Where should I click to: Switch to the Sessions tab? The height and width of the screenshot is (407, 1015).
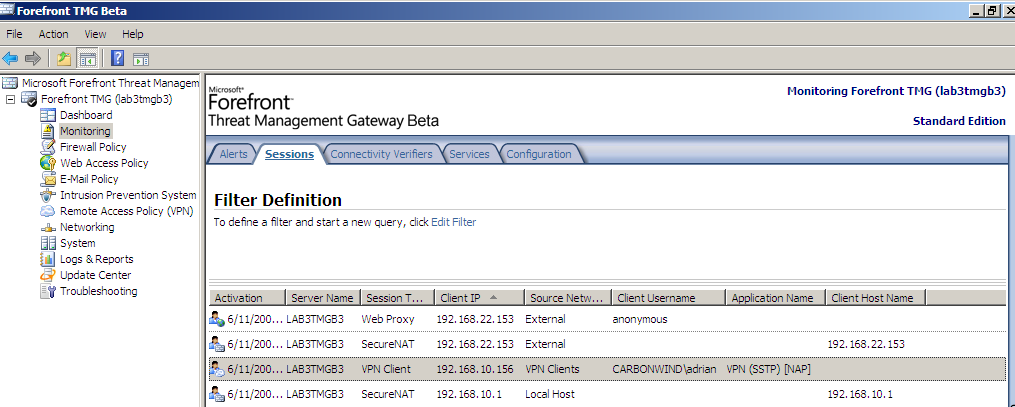click(289, 154)
